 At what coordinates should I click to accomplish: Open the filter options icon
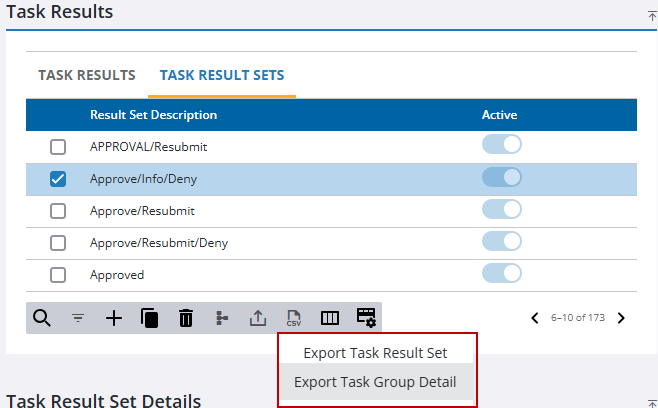[78, 318]
